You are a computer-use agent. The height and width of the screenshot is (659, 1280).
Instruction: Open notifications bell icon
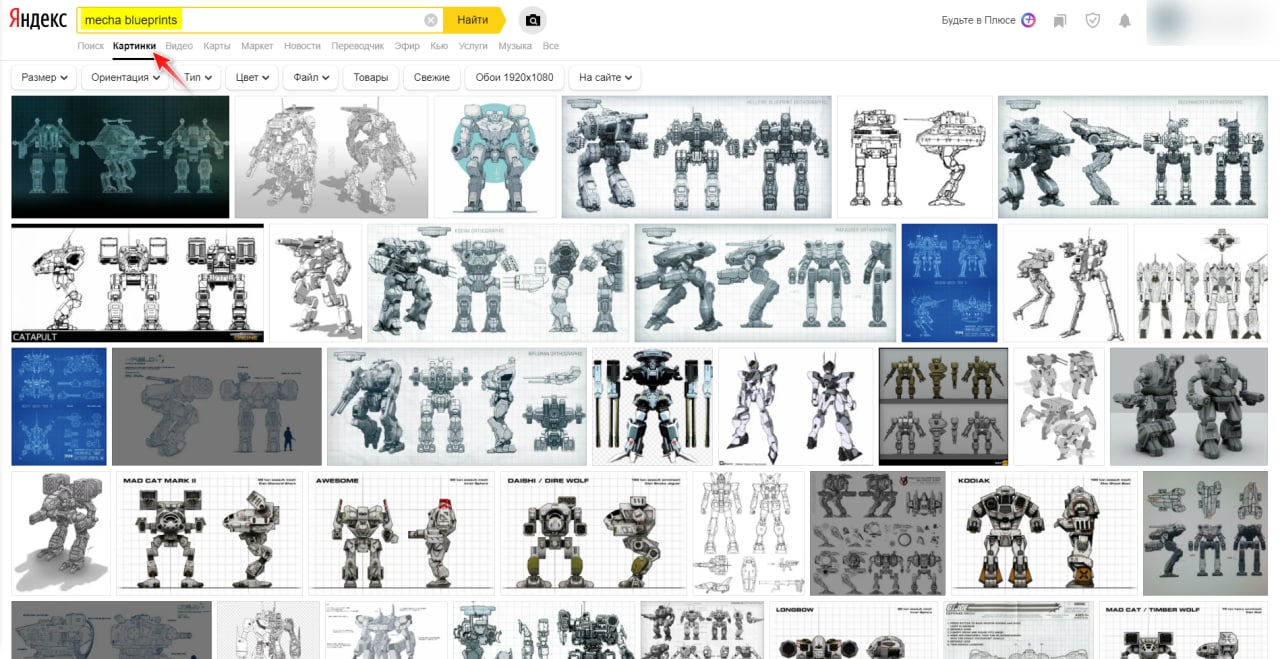click(1125, 20)
